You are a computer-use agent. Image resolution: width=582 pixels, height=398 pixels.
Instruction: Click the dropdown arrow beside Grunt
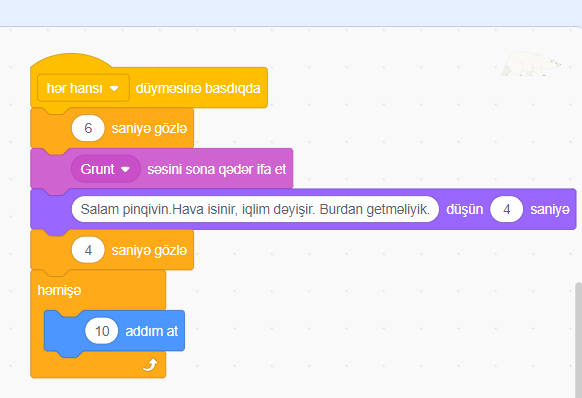(x=125, y=169)
